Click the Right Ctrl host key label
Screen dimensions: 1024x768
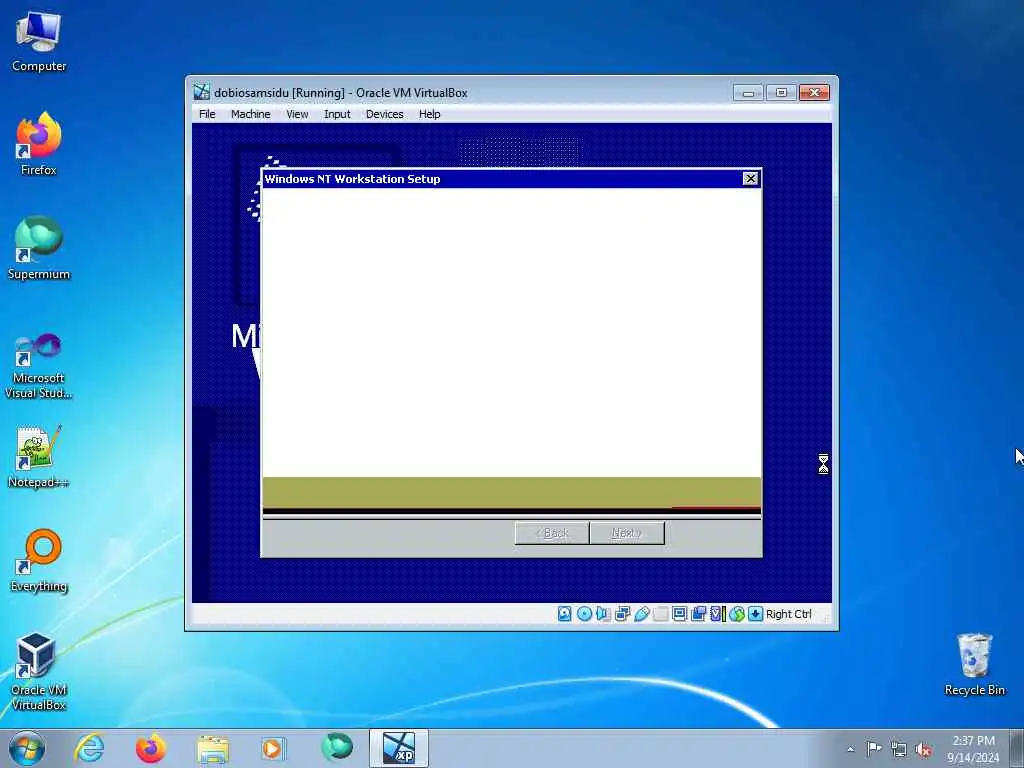point(788,614)
